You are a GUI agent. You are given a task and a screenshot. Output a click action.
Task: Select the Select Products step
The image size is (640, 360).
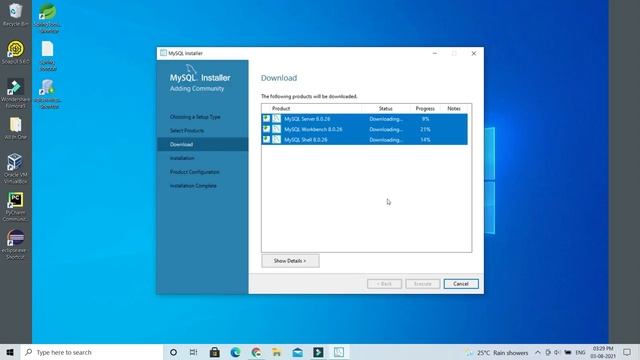click(x=187, y=131)
